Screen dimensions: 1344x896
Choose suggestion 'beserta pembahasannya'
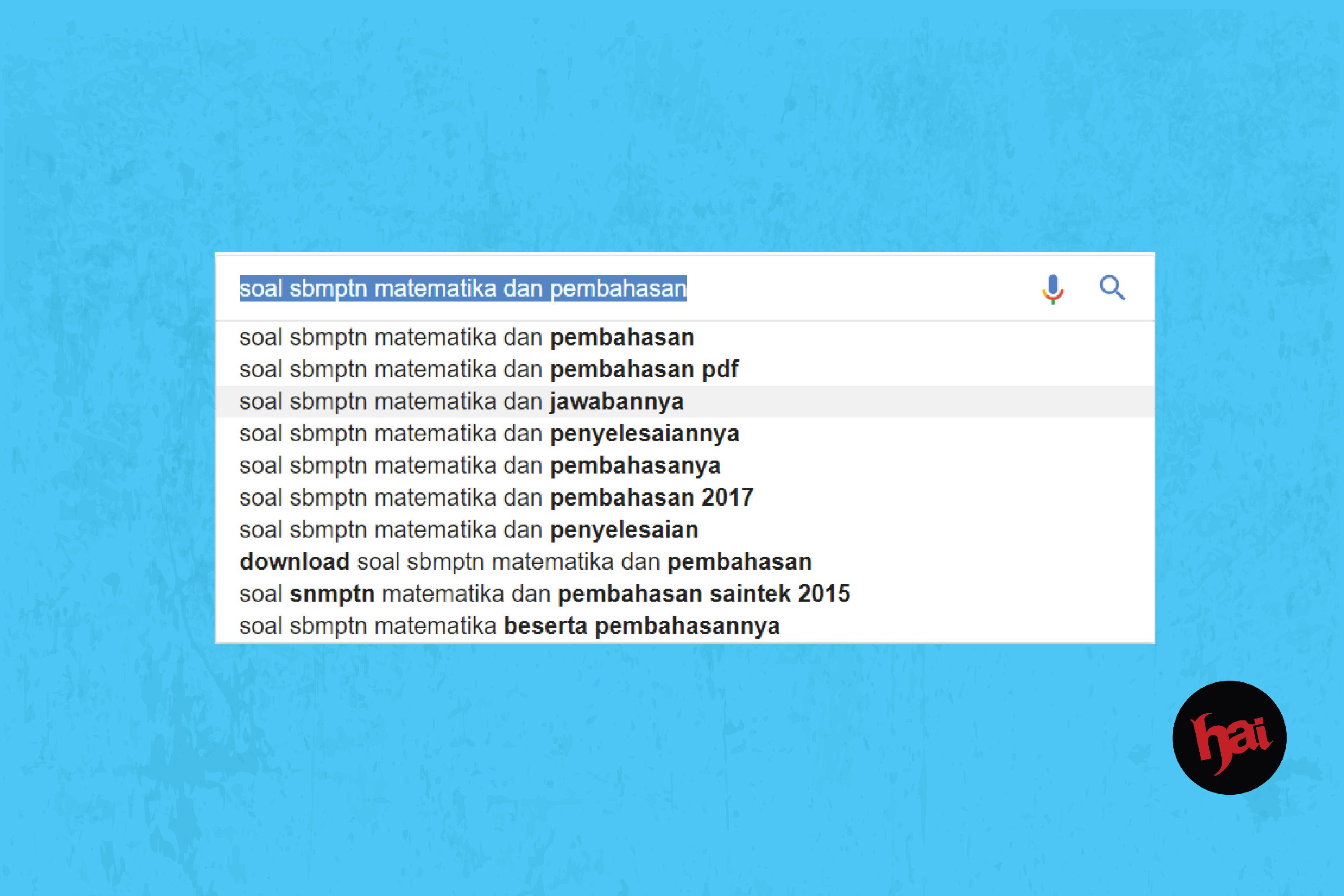pyautogui.click(x=685, y=626)
